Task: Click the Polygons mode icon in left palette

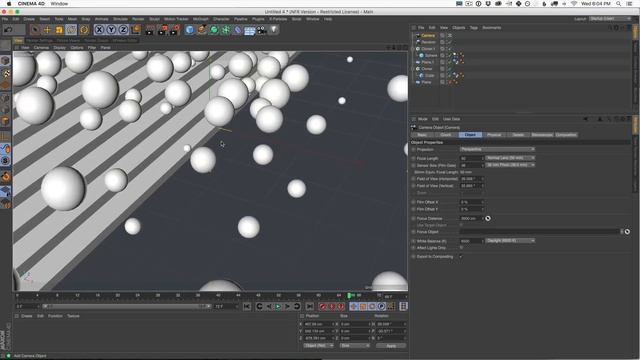Action: pyautogui.click(x=6, y=122)
